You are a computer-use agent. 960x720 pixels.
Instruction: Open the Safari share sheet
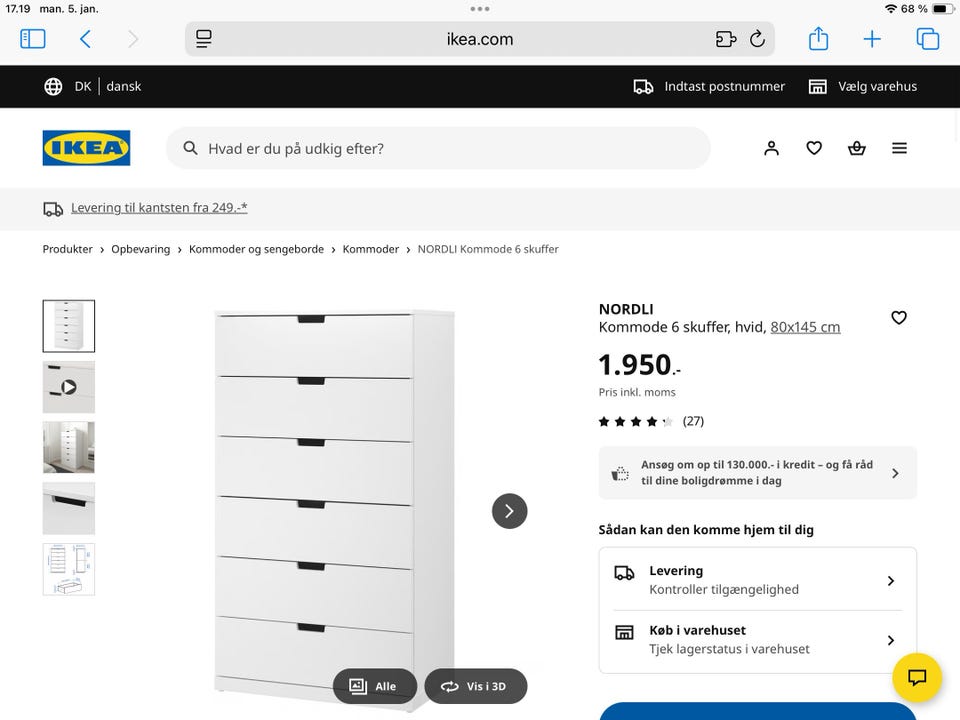[x=819, y=38]
